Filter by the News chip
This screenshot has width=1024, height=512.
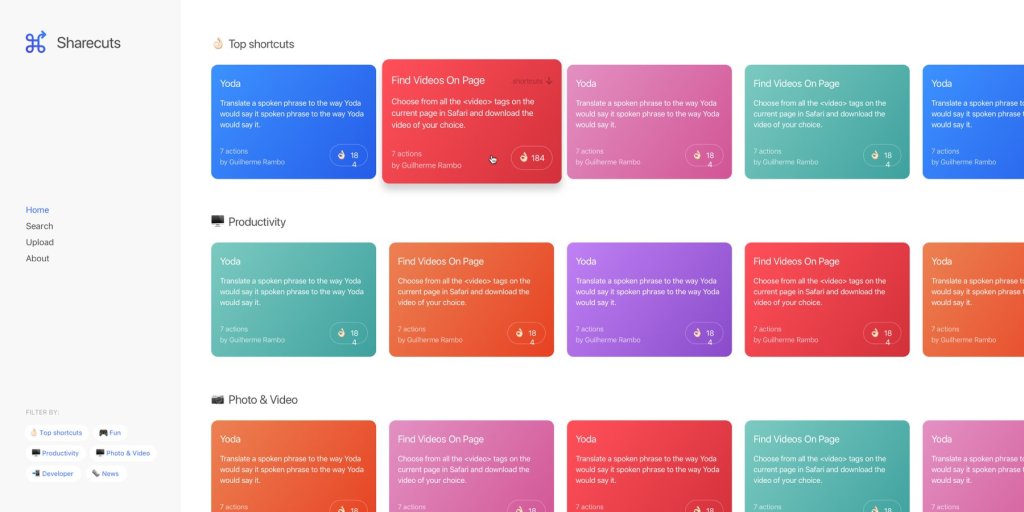pos(106,473)
